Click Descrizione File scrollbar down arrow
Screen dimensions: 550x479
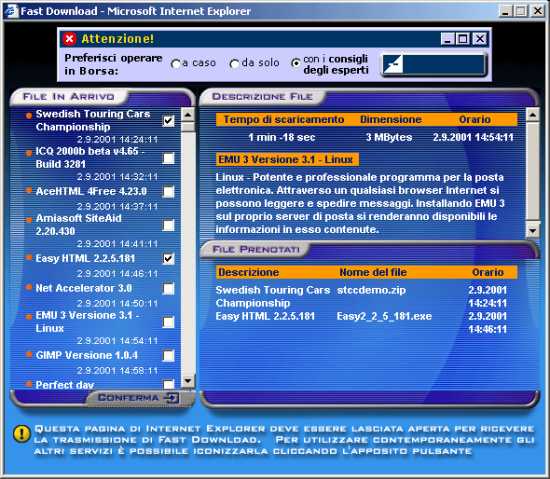533,230
